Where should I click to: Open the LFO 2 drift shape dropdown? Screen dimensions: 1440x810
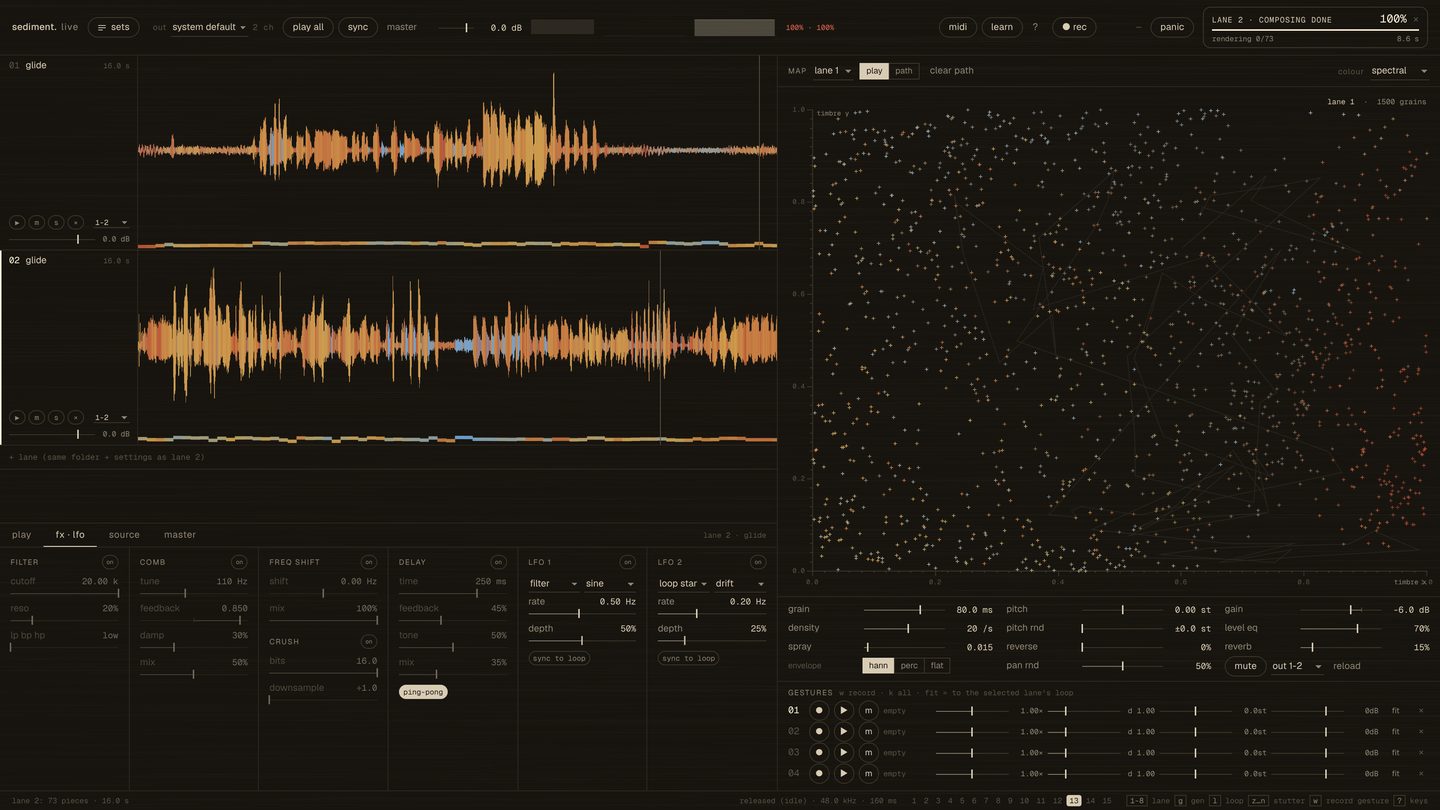click(740, 583)
